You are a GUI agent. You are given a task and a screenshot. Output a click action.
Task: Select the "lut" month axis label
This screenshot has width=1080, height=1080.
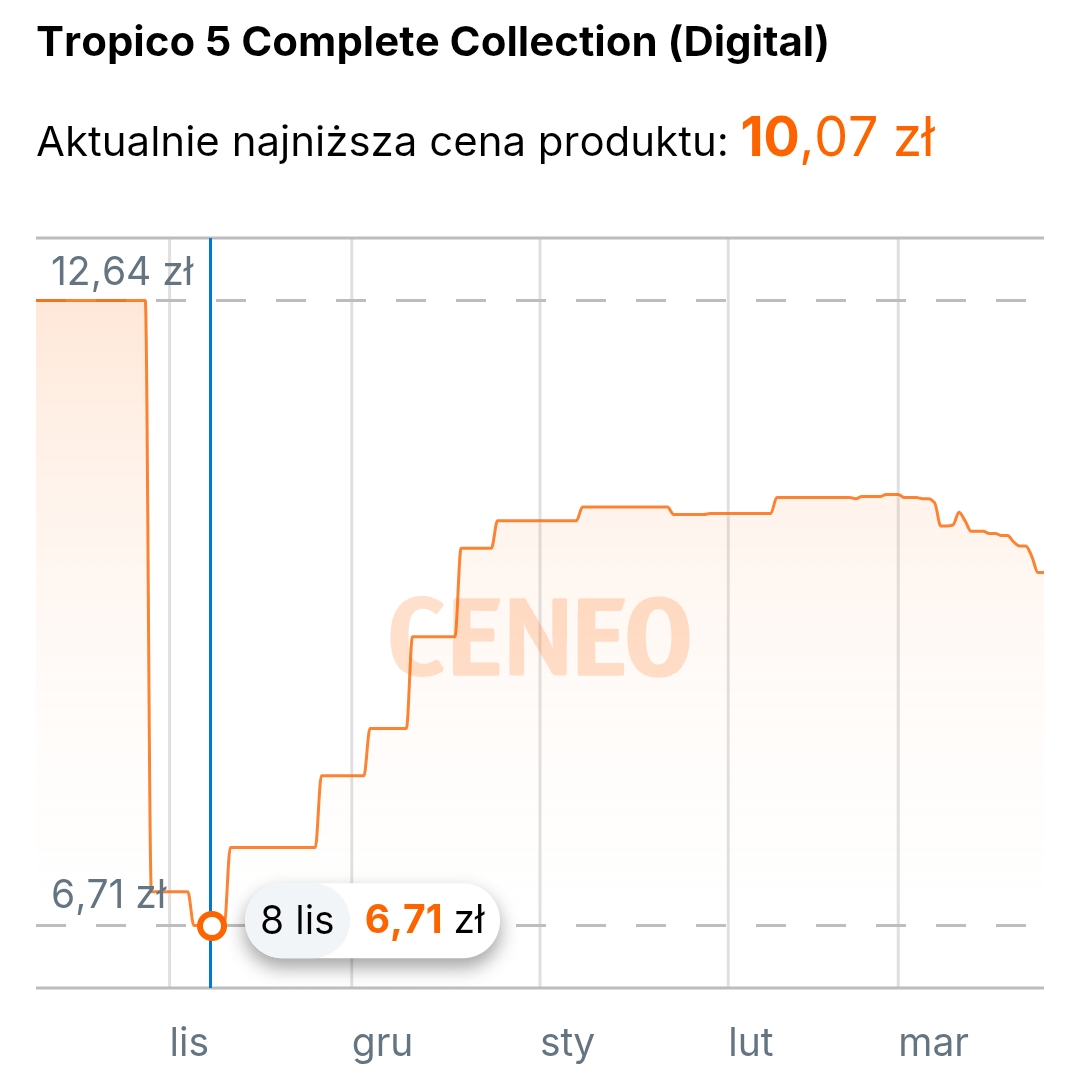click(x=750, y=1043)
